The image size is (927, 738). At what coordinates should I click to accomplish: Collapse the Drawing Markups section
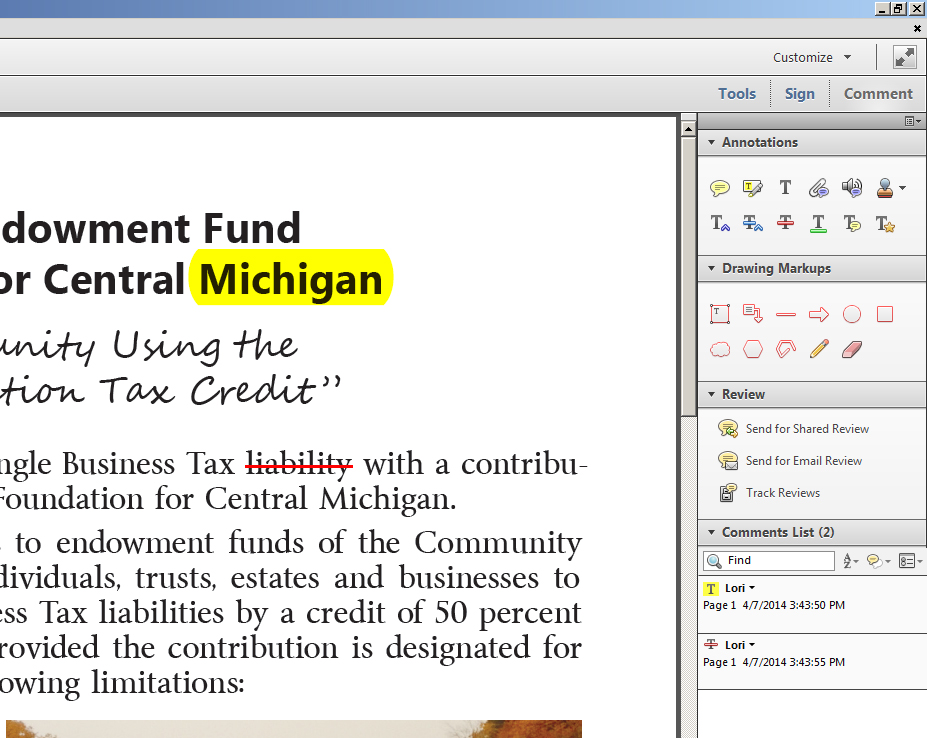[711, 269]
